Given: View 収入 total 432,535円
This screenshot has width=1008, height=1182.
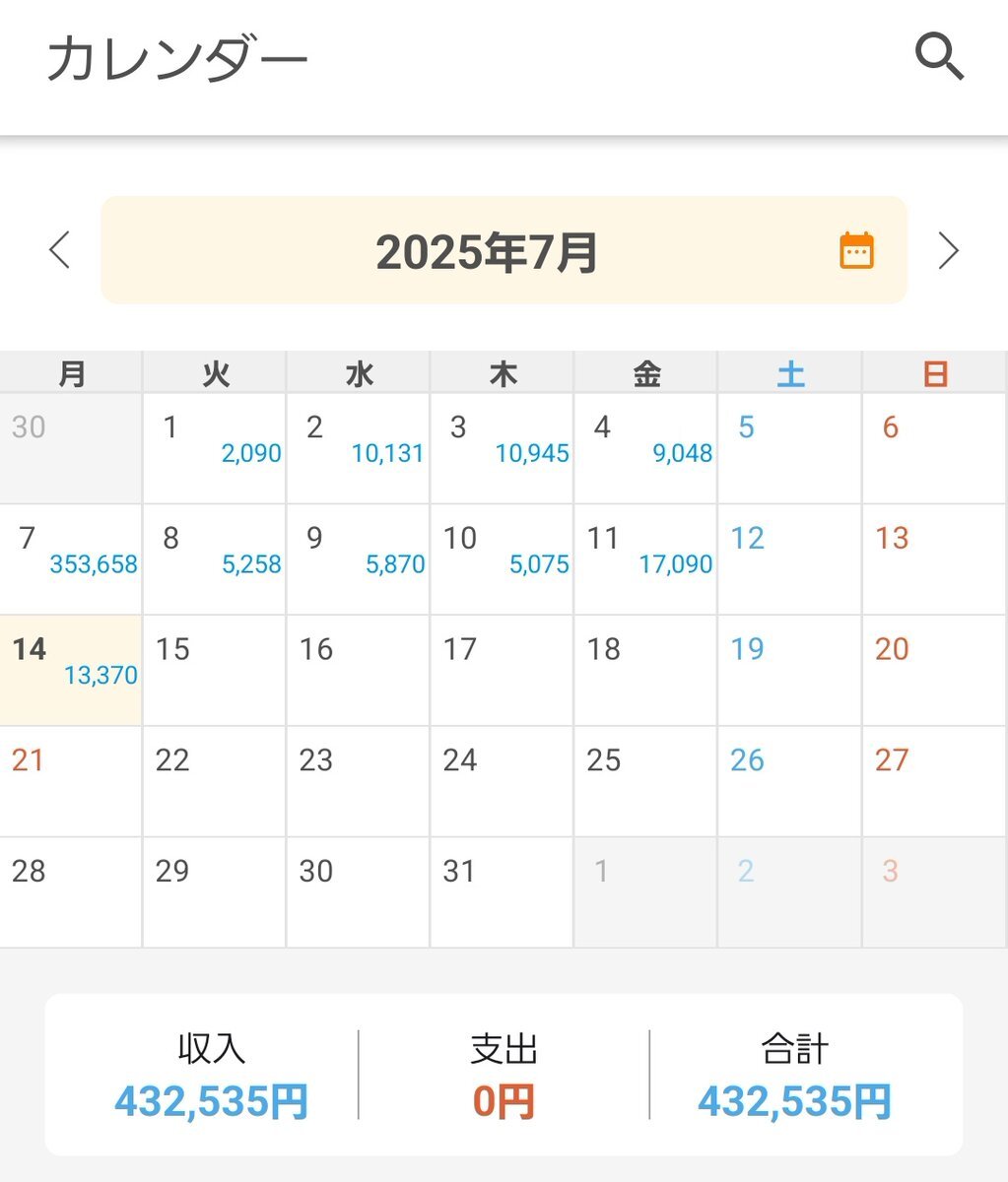Looking at the screenshot, I should click(211, 1101).
